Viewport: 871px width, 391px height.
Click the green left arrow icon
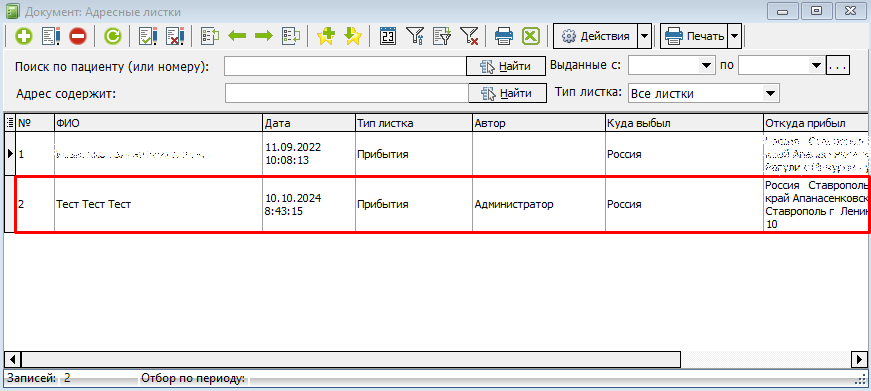coord(237,37)
